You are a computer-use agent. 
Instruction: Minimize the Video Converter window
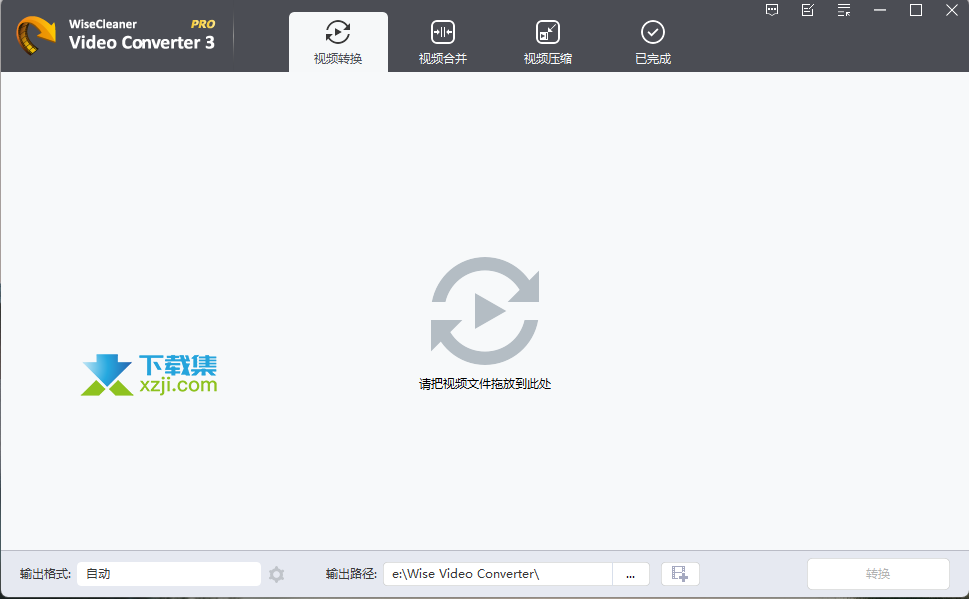tap(880, 10)
